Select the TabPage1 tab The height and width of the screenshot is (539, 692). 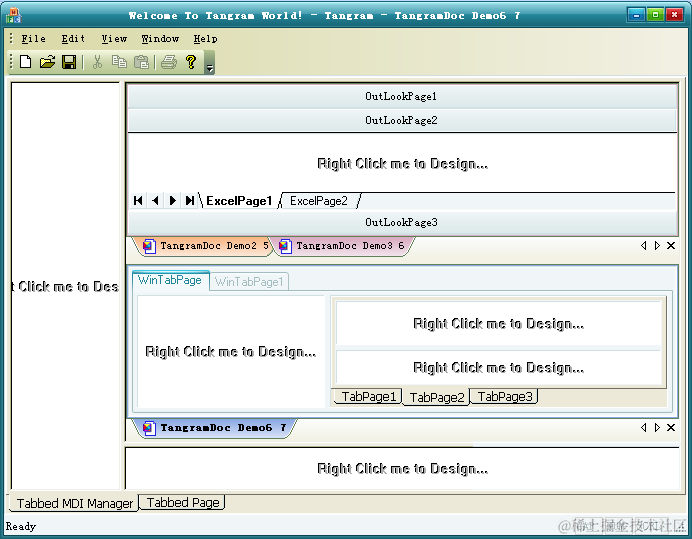[x=369, y=397]
